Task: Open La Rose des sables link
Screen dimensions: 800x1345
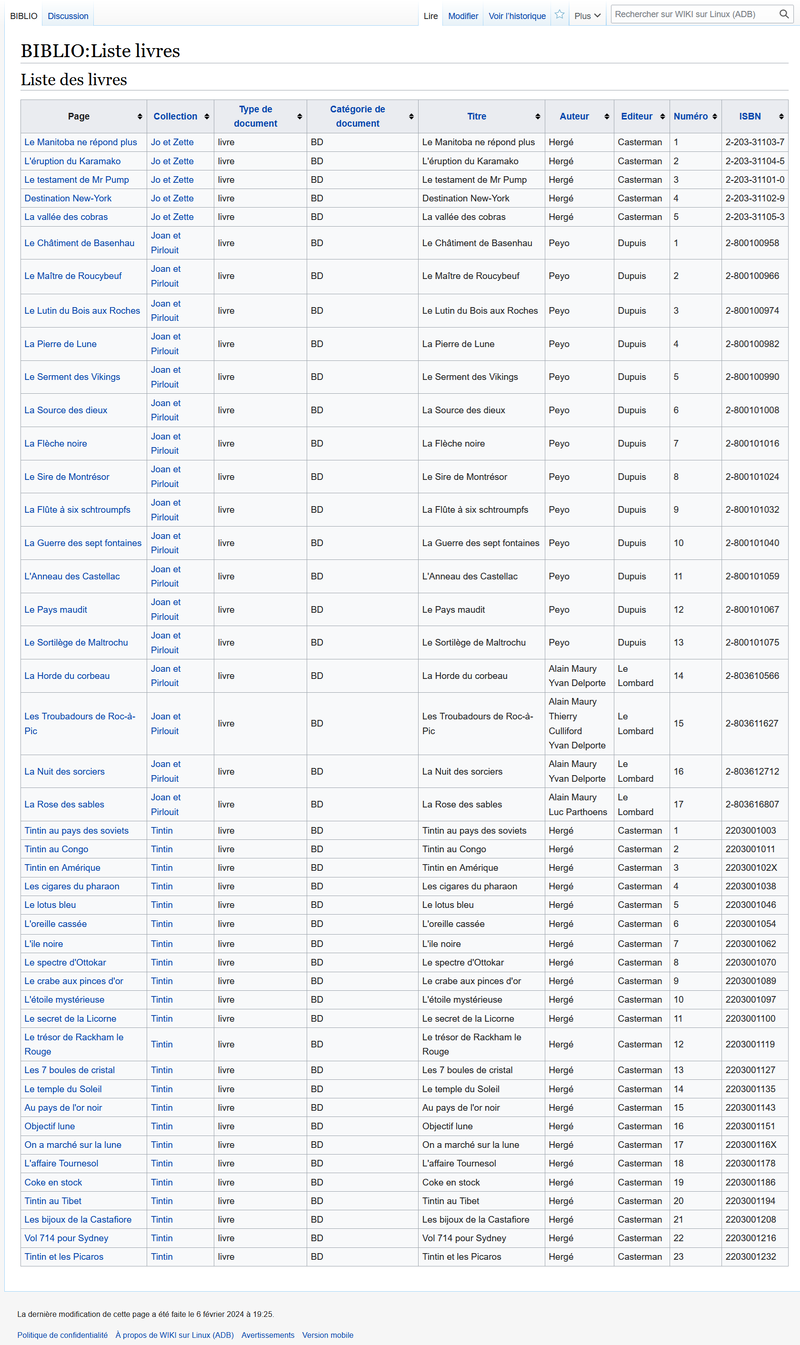Action: tap(64, 804)
